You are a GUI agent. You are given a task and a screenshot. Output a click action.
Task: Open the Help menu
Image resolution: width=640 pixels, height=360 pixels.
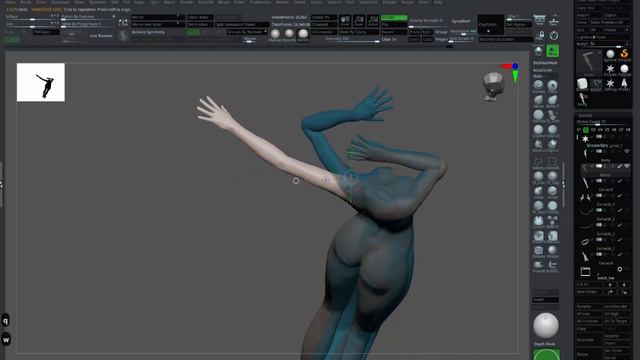coord(438,2)
